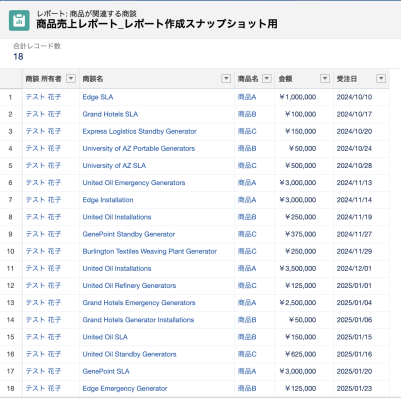The width and height of the screenshot is (401, 400).
Task: Open the 受注日 column dropdown arrow
Action: pyautogui.click(x=381, y=79)
